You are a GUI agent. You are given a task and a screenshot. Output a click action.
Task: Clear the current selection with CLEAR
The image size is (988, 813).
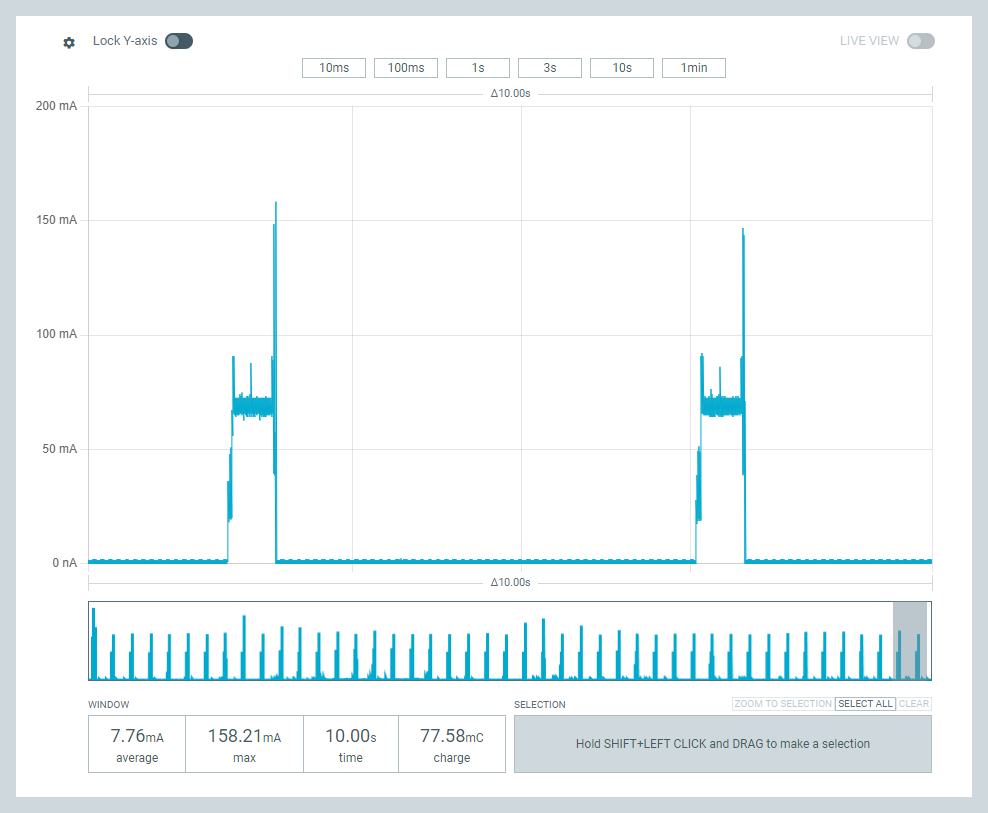[914, 704]
